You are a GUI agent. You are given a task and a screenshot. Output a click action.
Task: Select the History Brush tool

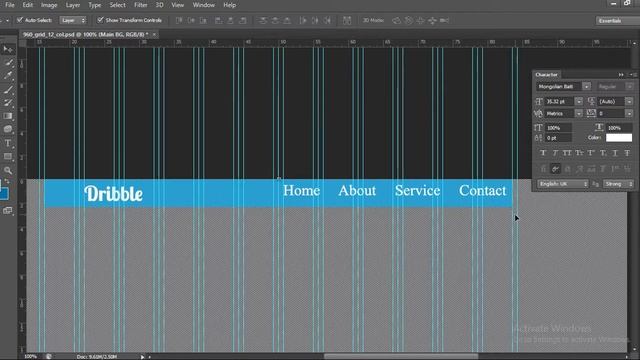pos(8,103)
